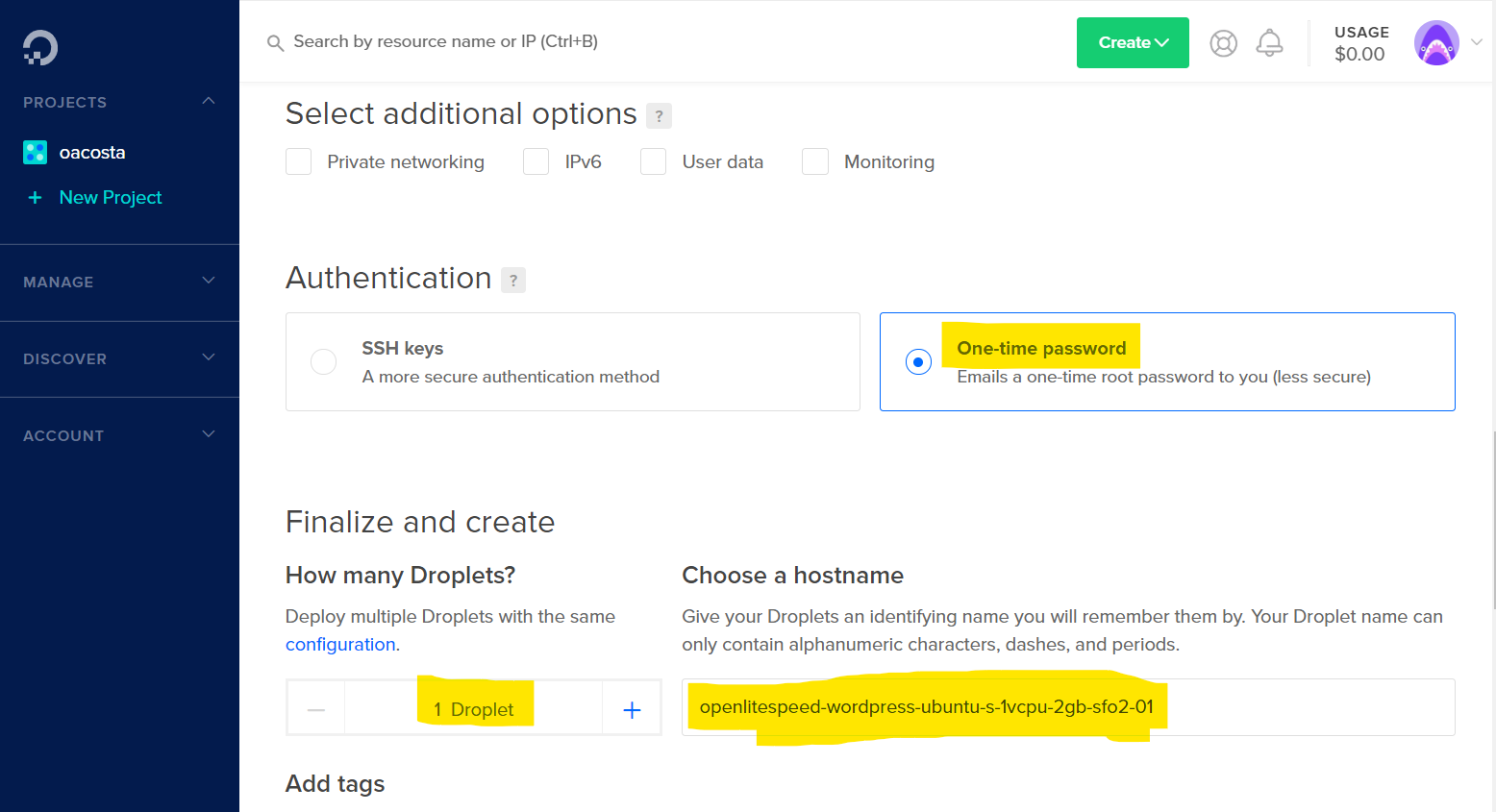Viewport: 1496px width, 812px height.
Task: Click the configuration link
Action: (340, 644)
